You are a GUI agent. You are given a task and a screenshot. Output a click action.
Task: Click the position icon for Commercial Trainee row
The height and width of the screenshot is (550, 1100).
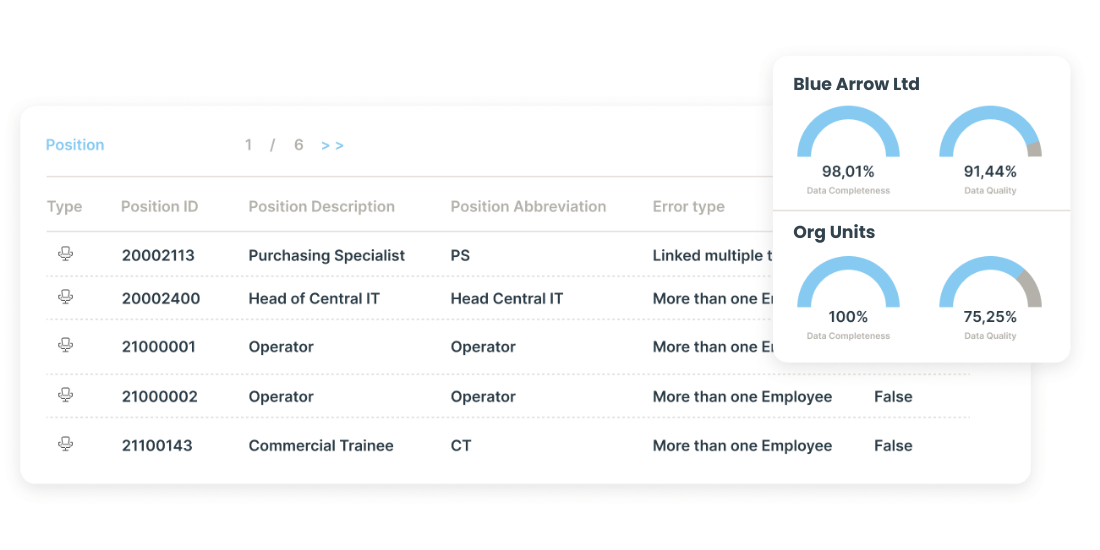tap(66, 445)
